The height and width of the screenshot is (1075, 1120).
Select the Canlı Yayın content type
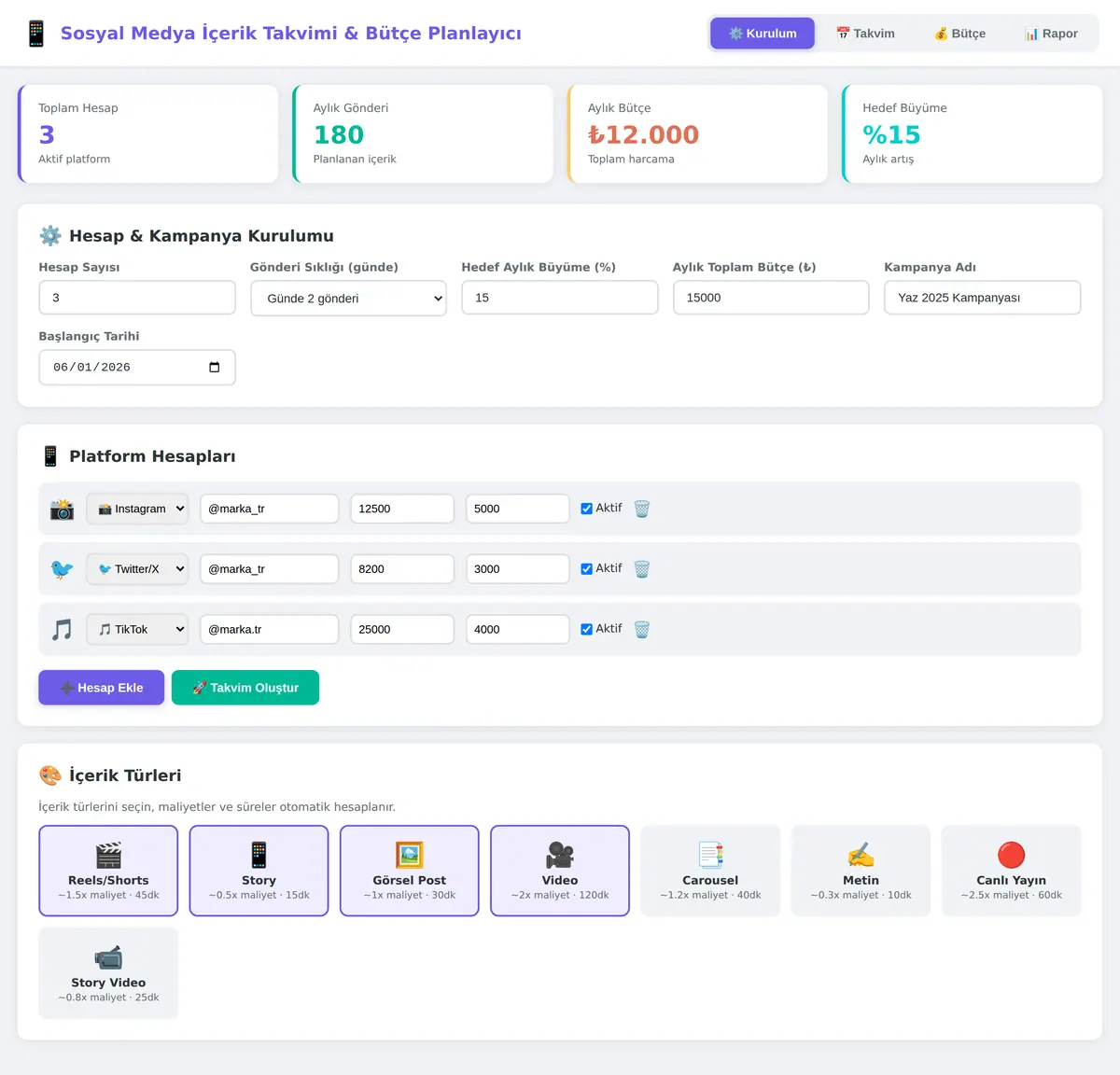[1011, 871]
